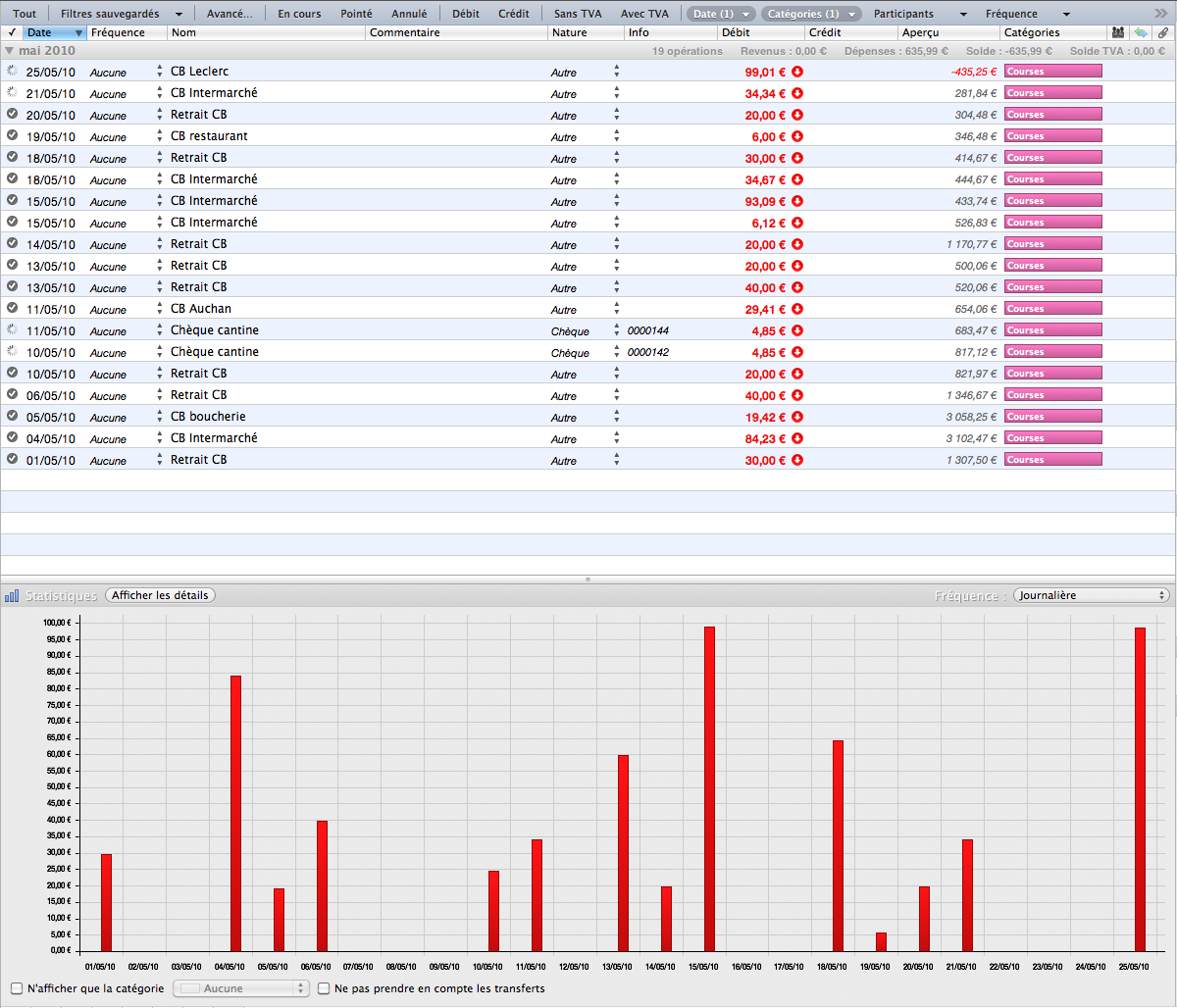The width and height of the screenshot is (1177, 1008).
Task: Click the paperclip attachment column header
Action: click(1163, 32)
